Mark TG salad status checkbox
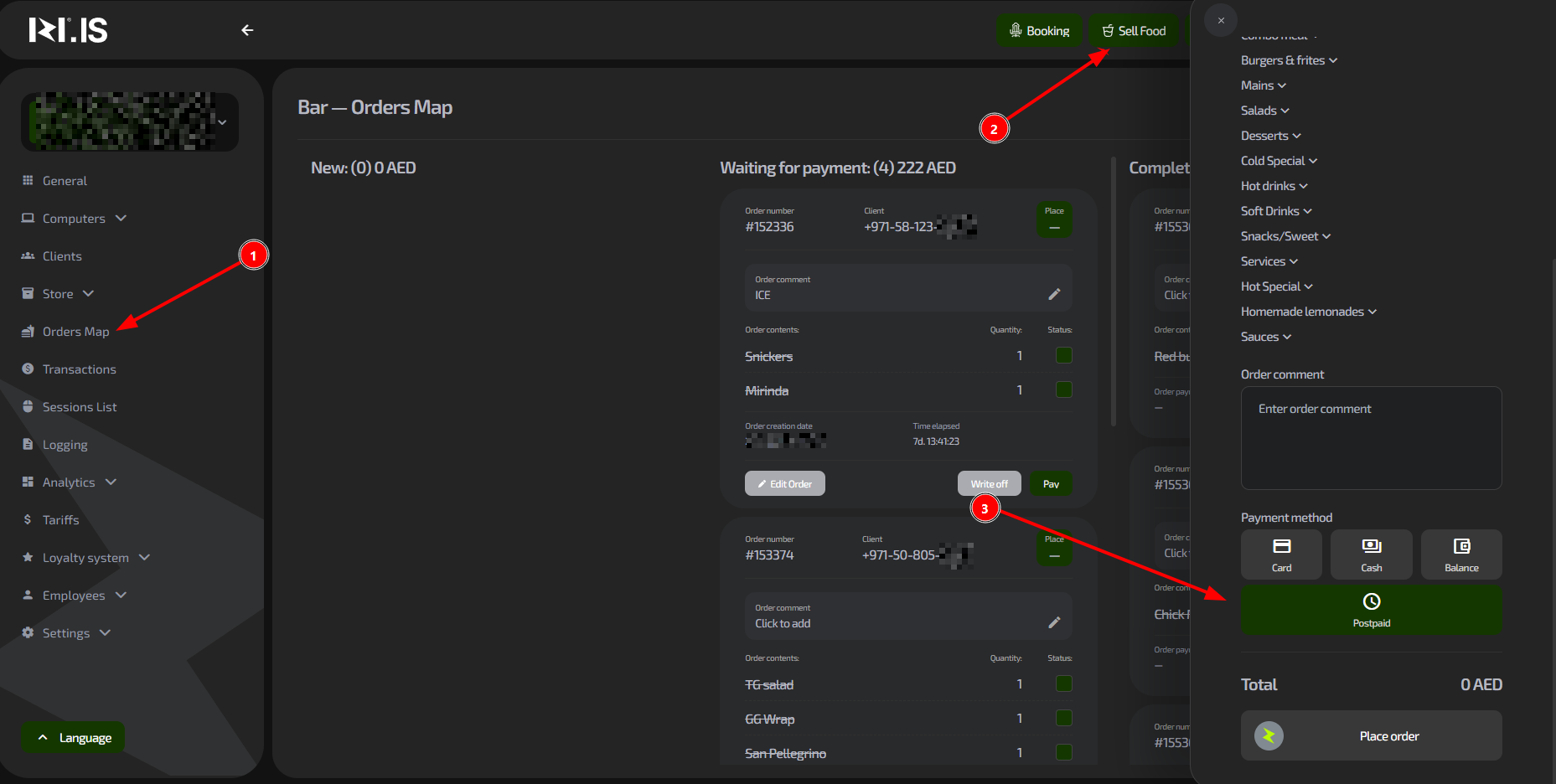This screenshot has height=784, width=1556. point(1064,683)
